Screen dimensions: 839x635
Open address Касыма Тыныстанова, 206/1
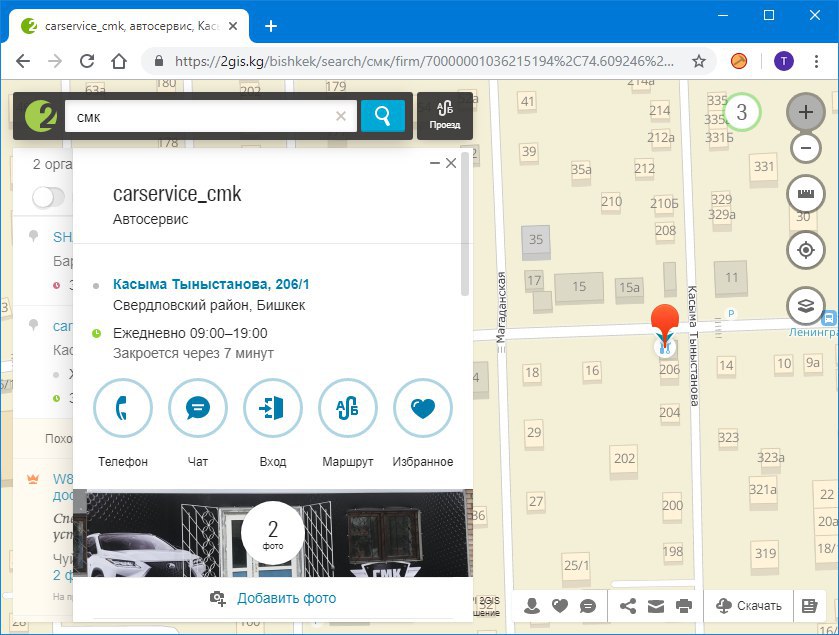pyautogui.click(x=211, y=284)
